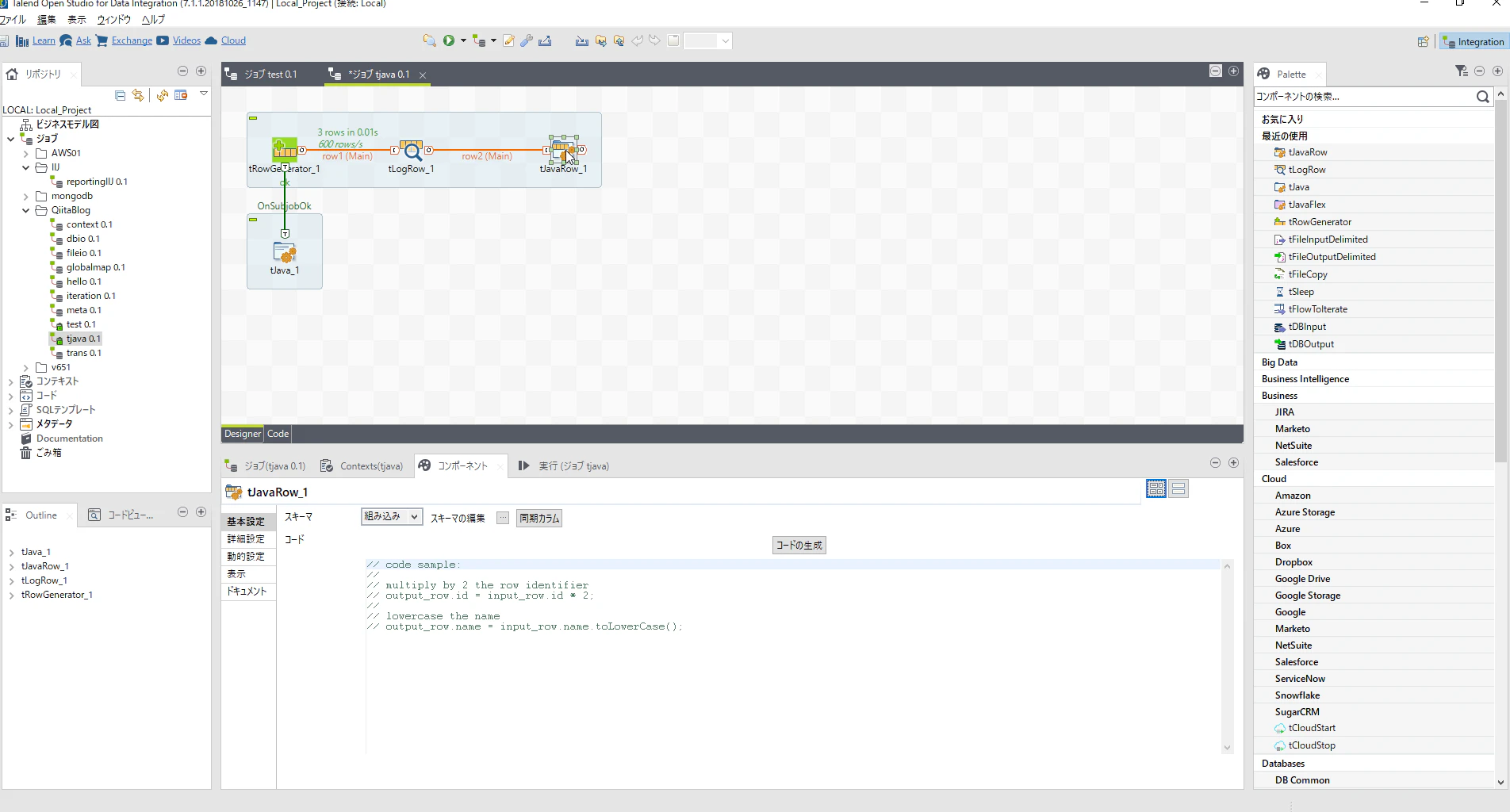Click the tRowGenerator_1 component icon
The height and width of the screenshot is (812, 1510).
(285, 149)
